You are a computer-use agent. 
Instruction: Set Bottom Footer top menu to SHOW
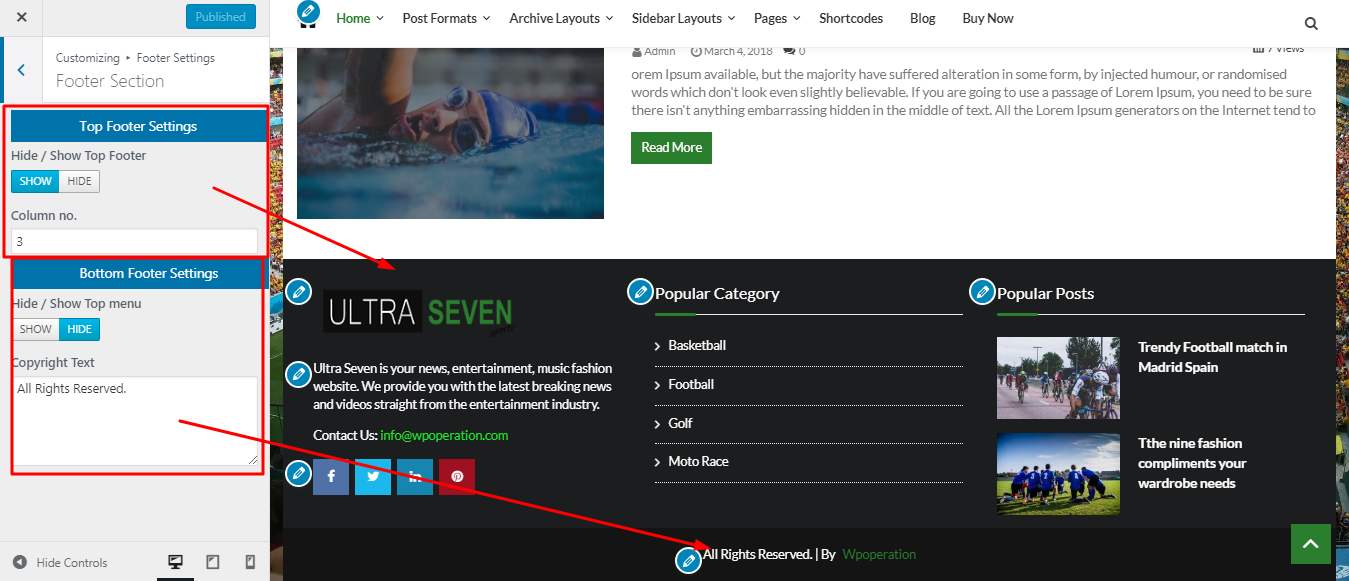pyautogui.click(x=36, y=329)
